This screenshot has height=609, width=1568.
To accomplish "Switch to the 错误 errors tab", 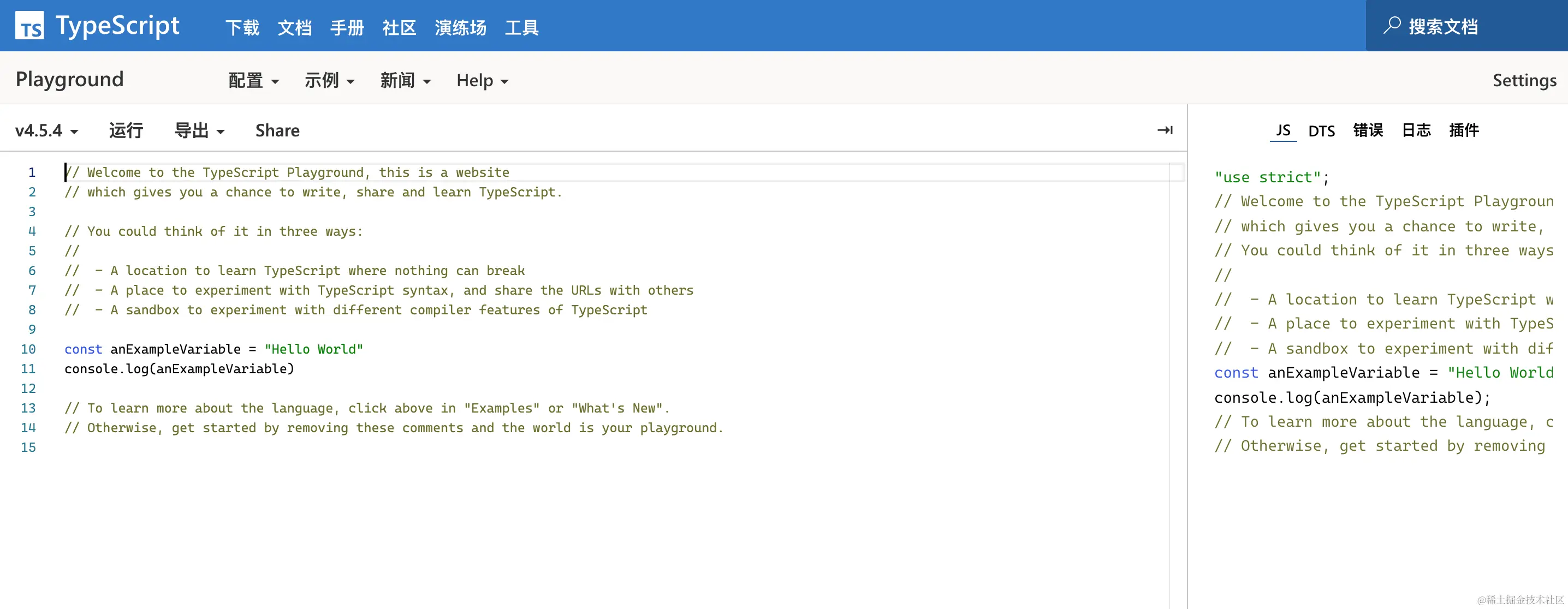I will [1367, 130].
